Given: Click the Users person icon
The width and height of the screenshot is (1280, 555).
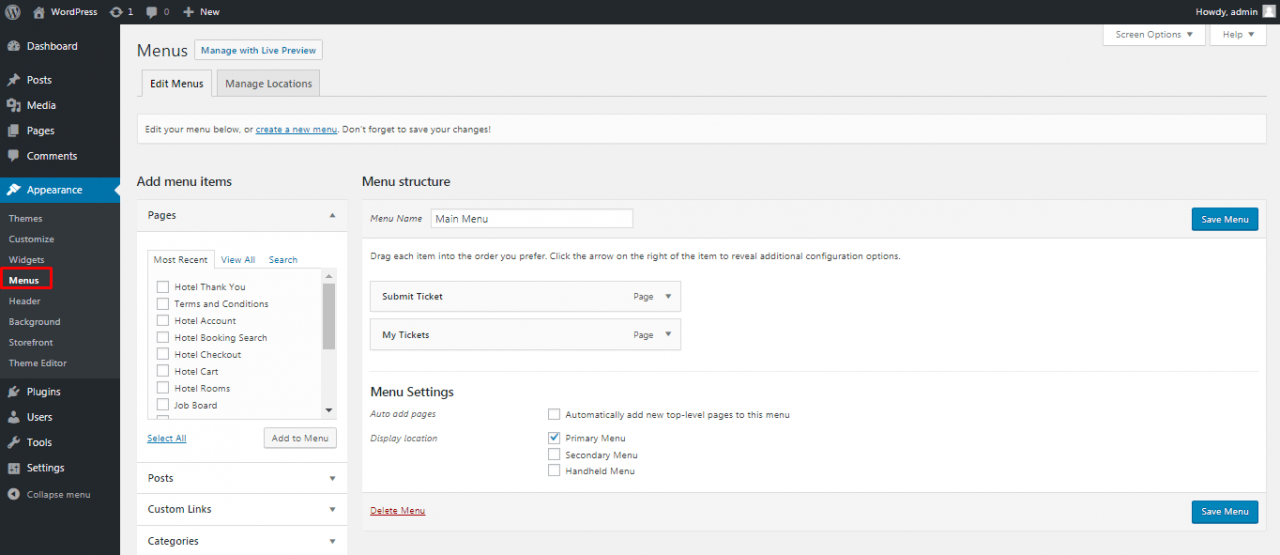Looking at the screenshot, I should point(13,417).
